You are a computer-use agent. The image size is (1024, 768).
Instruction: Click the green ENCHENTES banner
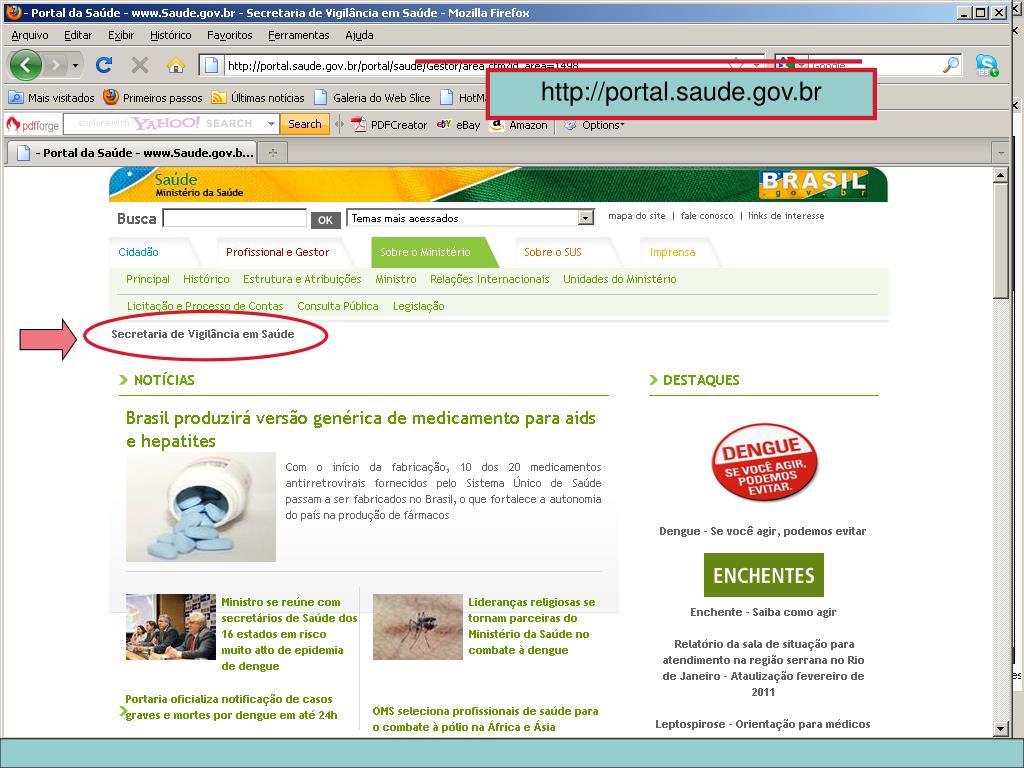[763, 575]
